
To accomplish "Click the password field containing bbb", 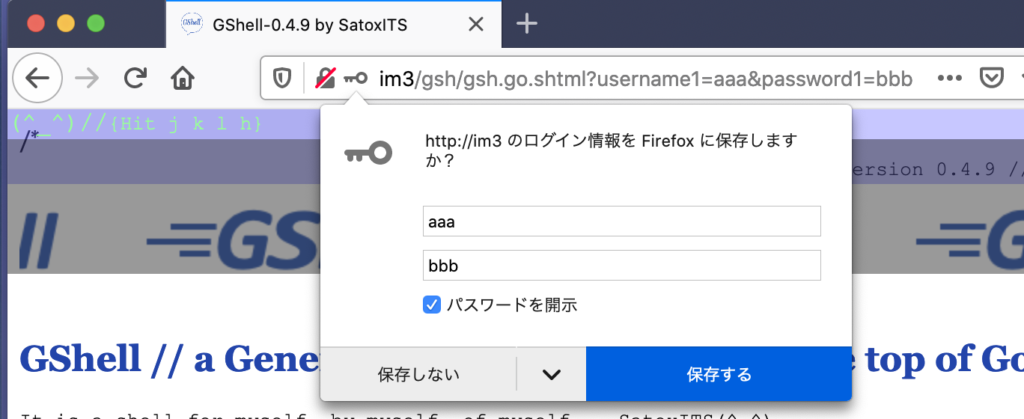I will tap(621, 265).
